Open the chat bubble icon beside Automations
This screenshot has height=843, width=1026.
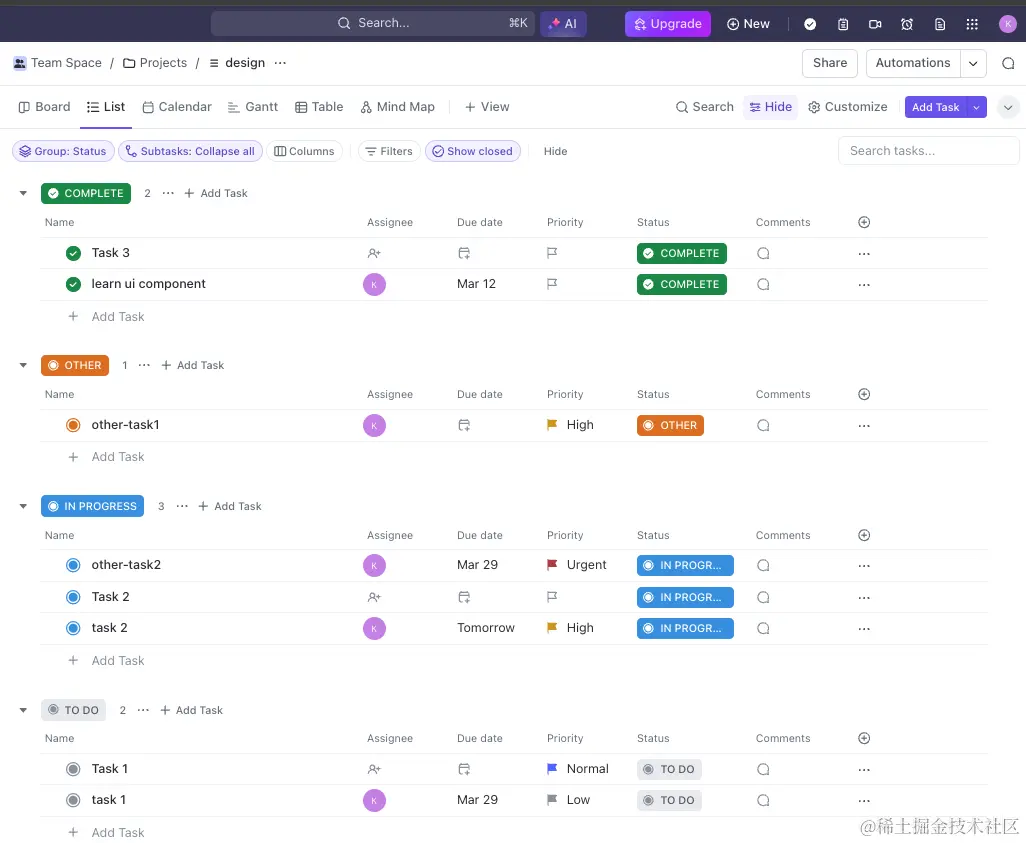coord(1008,63)
